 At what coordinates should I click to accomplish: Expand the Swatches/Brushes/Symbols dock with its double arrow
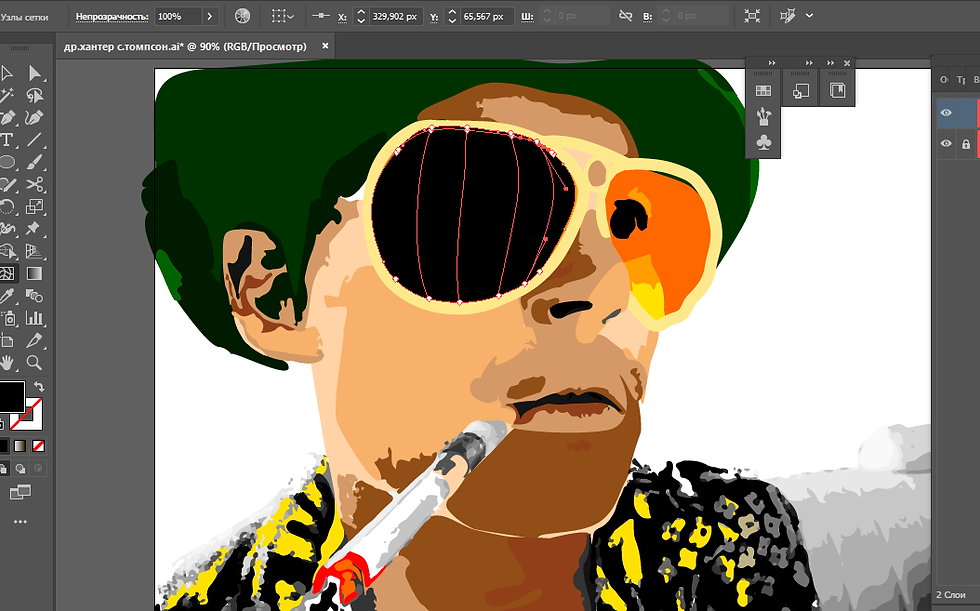click(x=772, y=63)
